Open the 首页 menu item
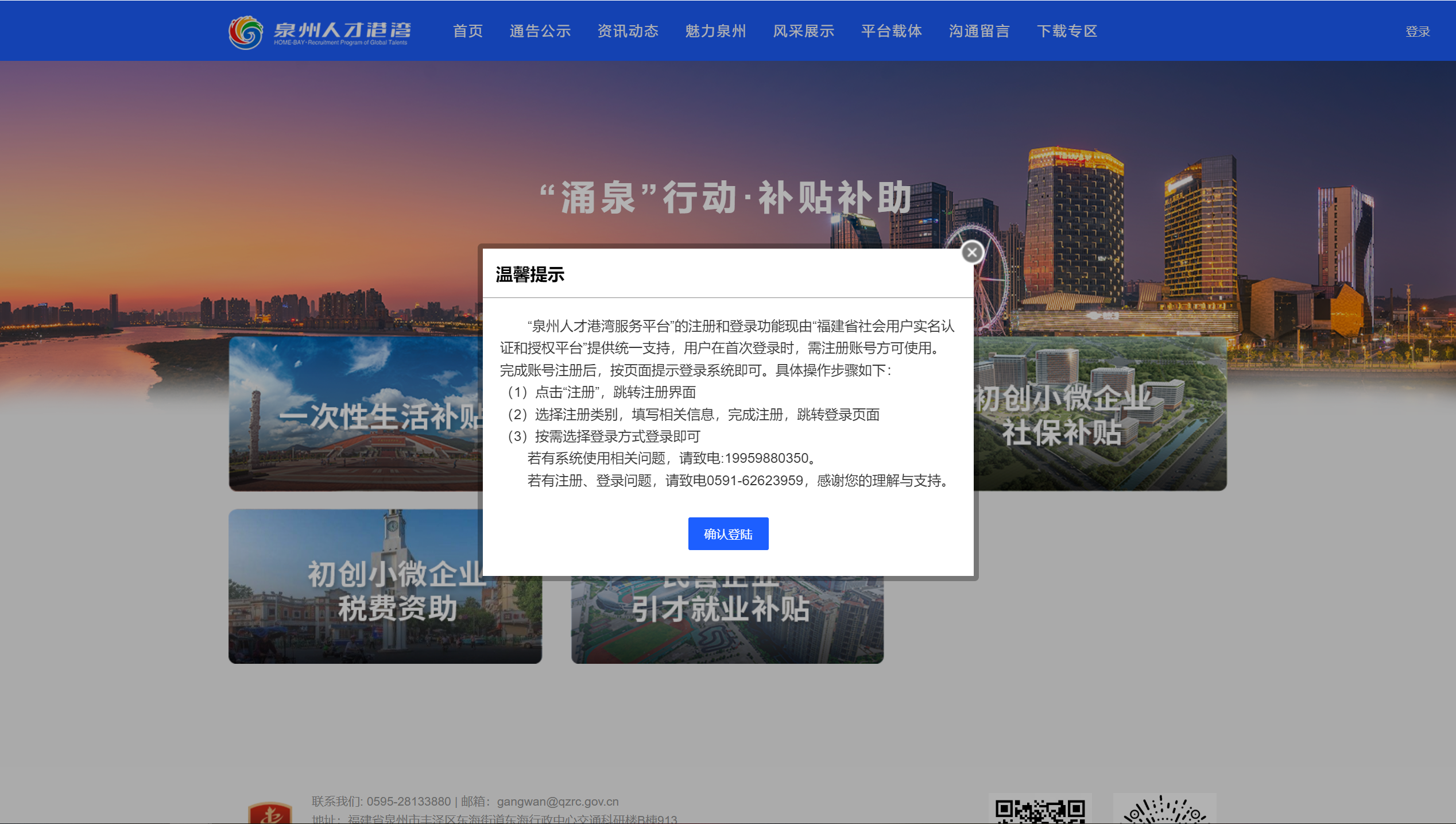Screen dimensions: 1456x824 [x=467, y=31]
